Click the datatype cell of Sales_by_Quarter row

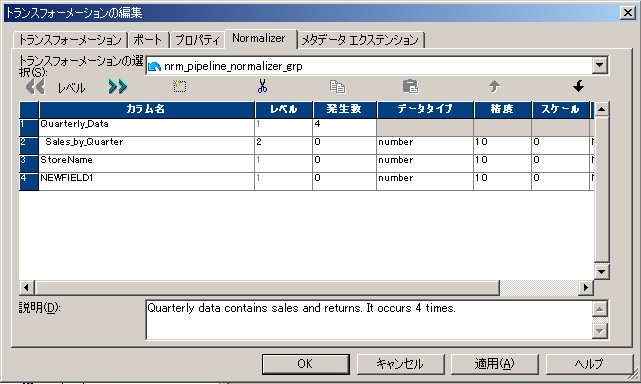425,145
